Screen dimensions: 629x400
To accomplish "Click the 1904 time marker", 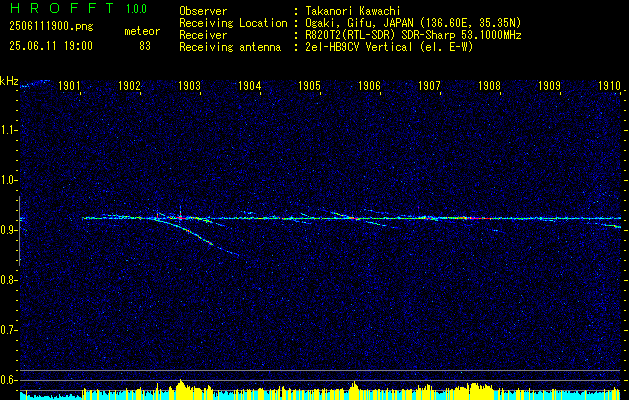I will pos(250,85).
